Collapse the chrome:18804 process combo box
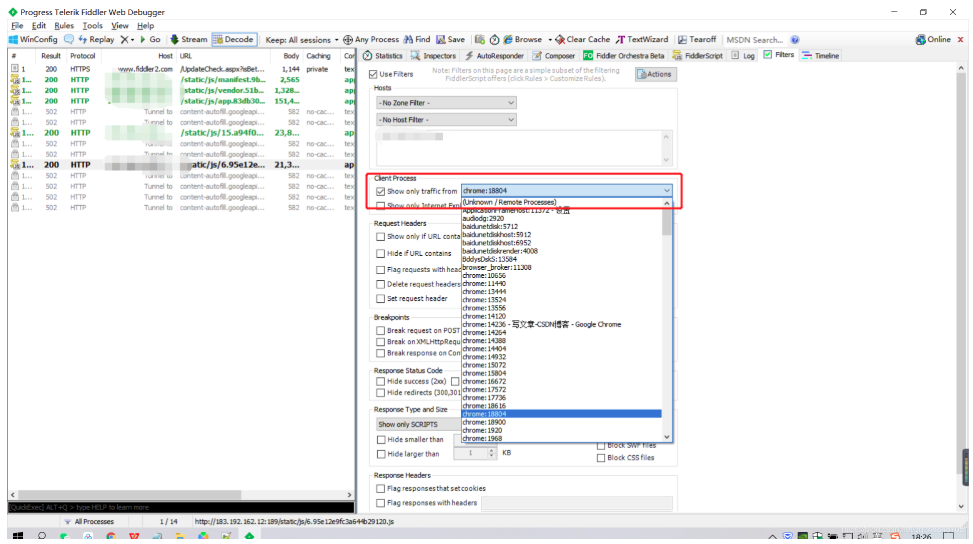Viewport: 973px width, 544px height. click(567, 191)
